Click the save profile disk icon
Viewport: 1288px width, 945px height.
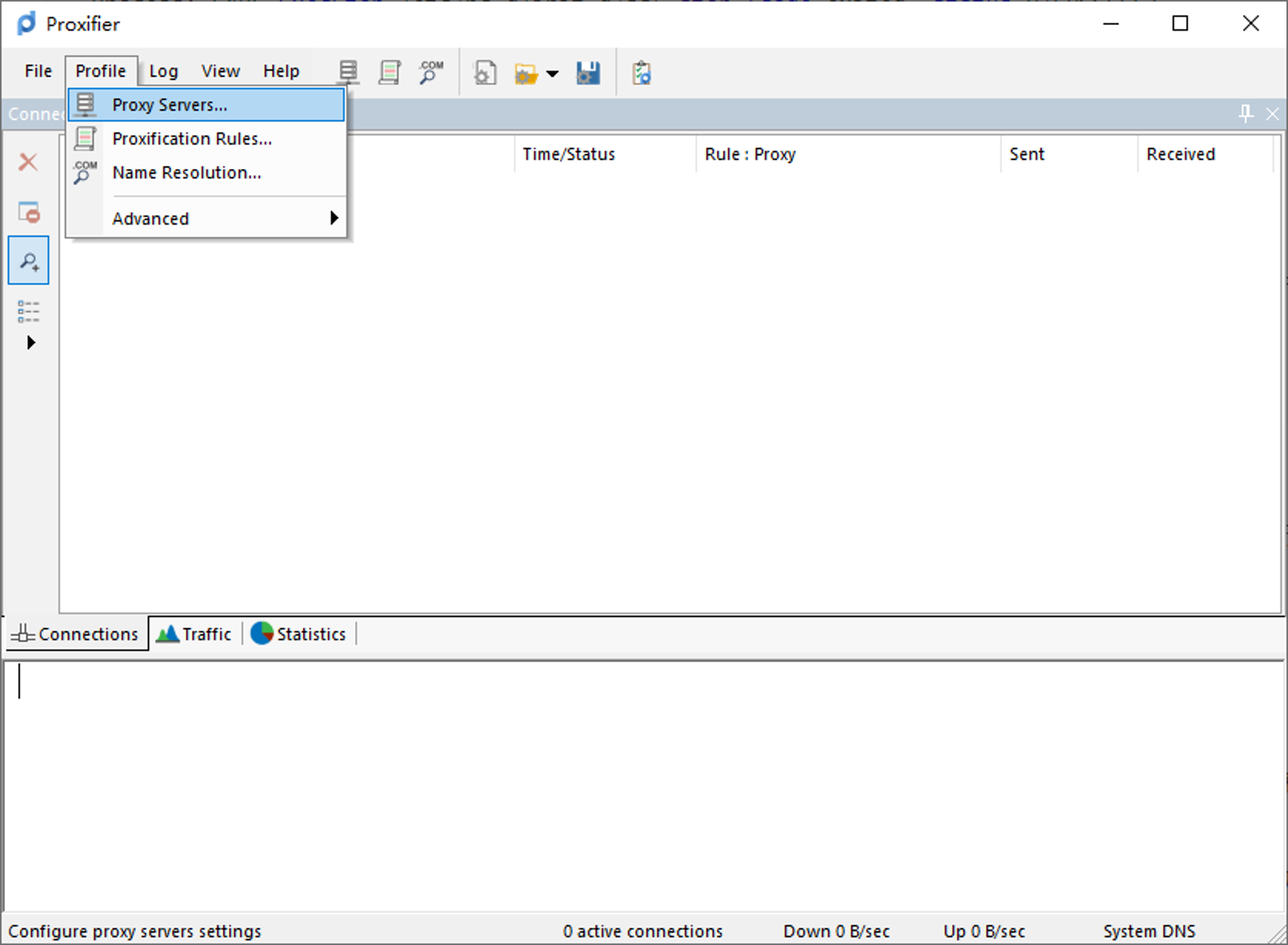[588, 73]
